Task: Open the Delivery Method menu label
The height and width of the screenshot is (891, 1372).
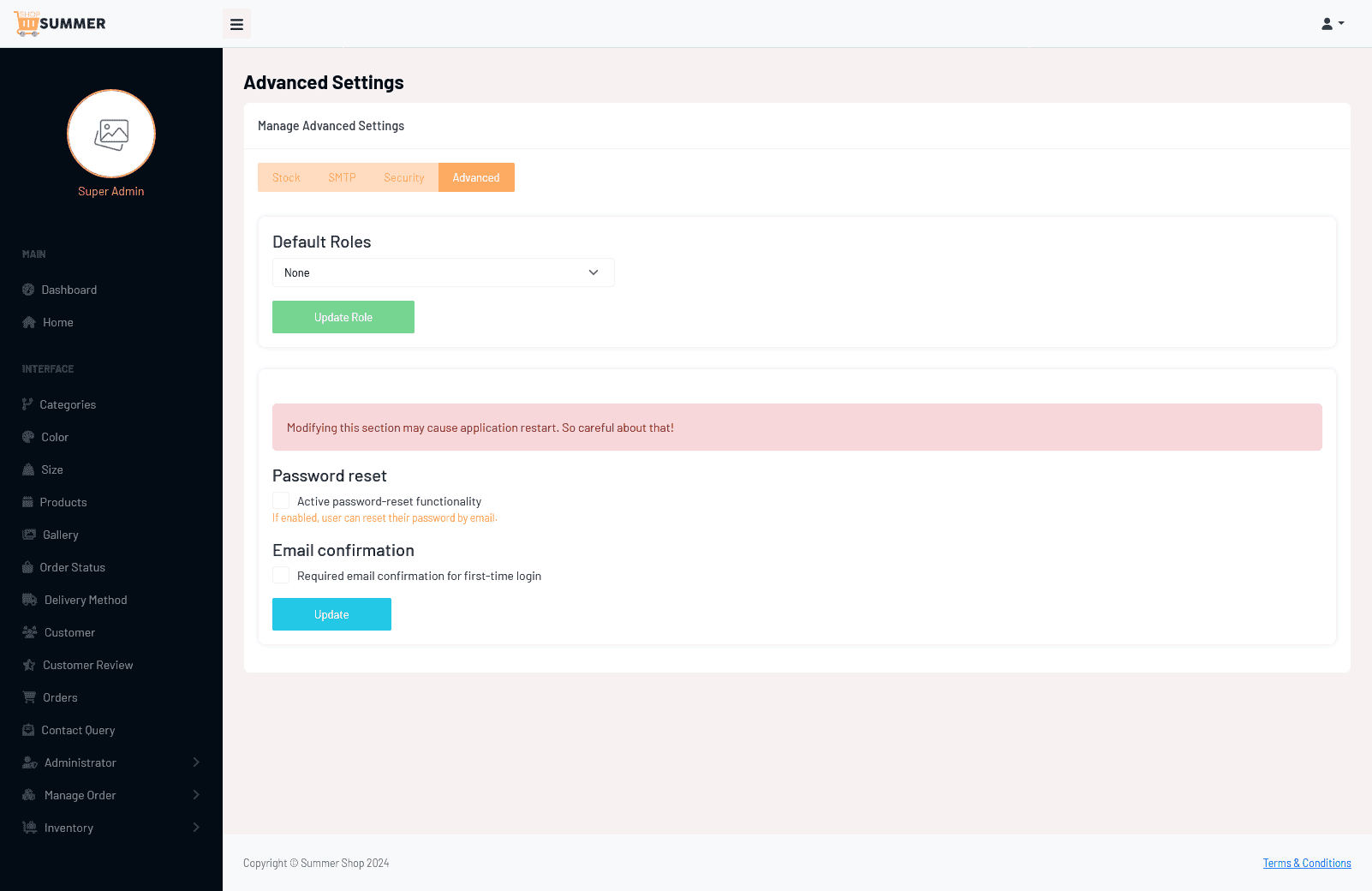Action: 86,600
